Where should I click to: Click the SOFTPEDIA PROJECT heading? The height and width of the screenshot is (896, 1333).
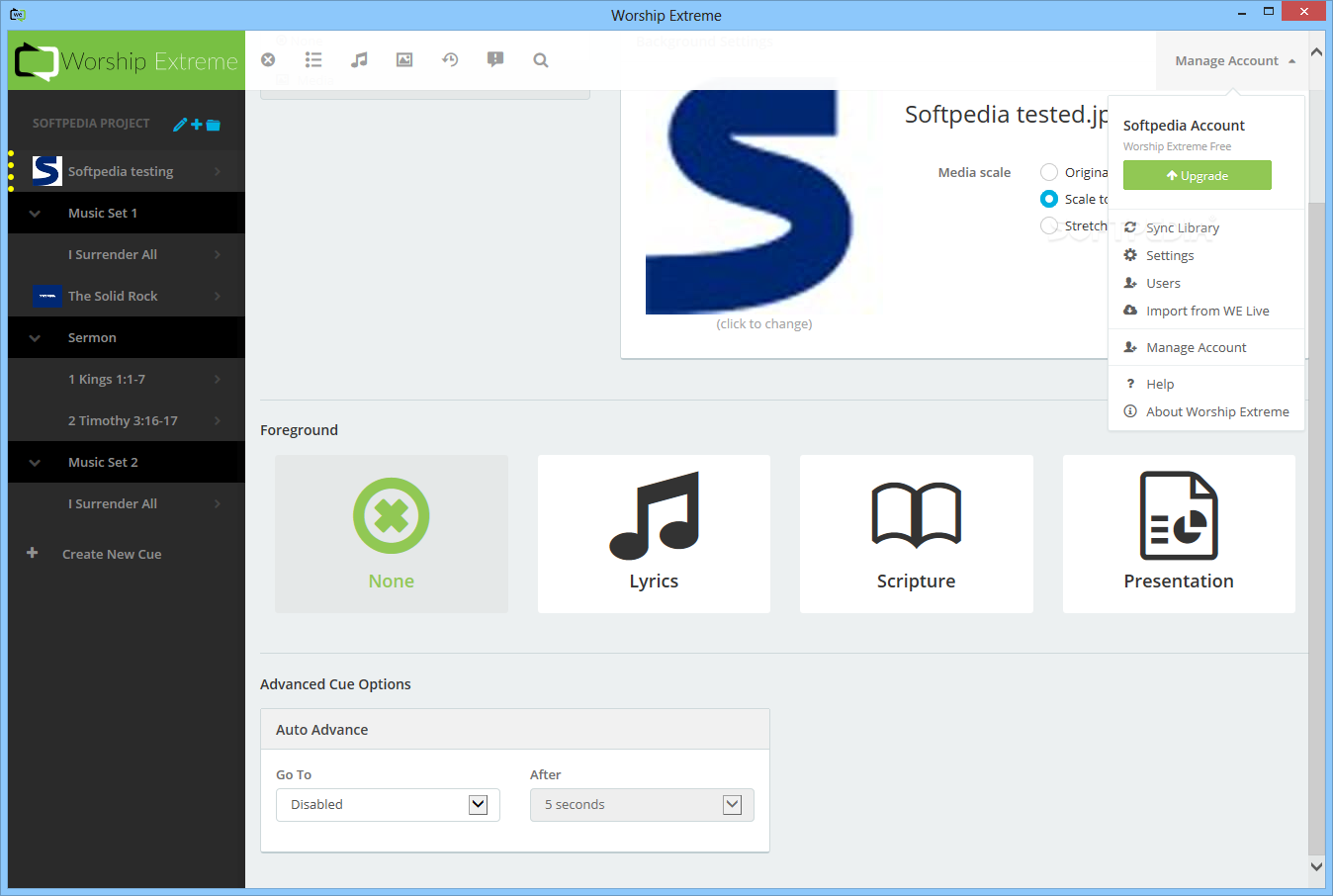[x=91, y=124]
